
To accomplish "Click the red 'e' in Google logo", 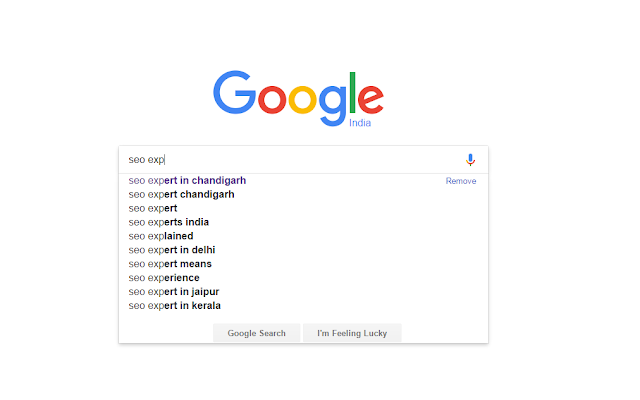I will 371,98.
